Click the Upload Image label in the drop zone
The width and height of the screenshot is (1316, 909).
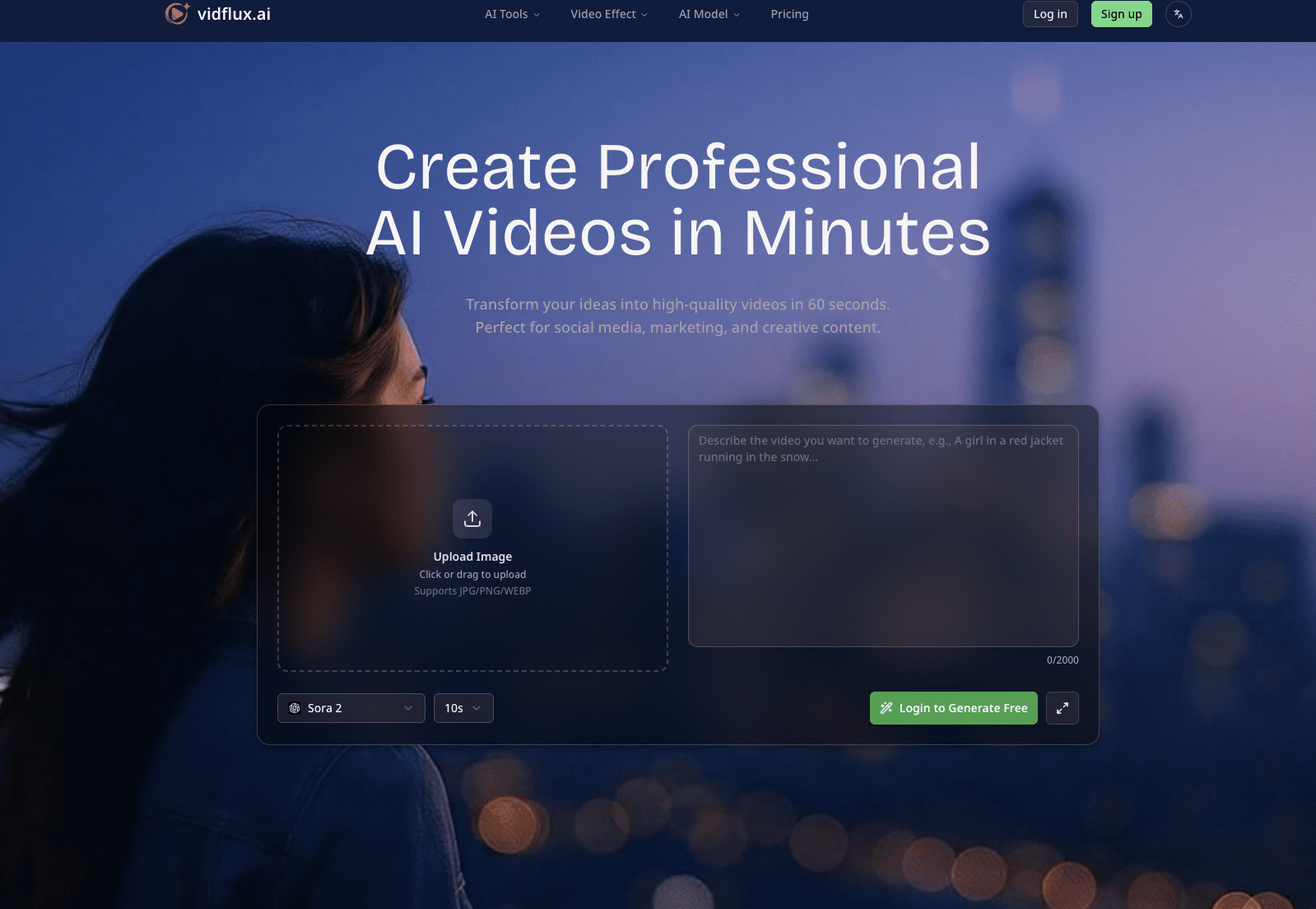click(x=472, y=557)
